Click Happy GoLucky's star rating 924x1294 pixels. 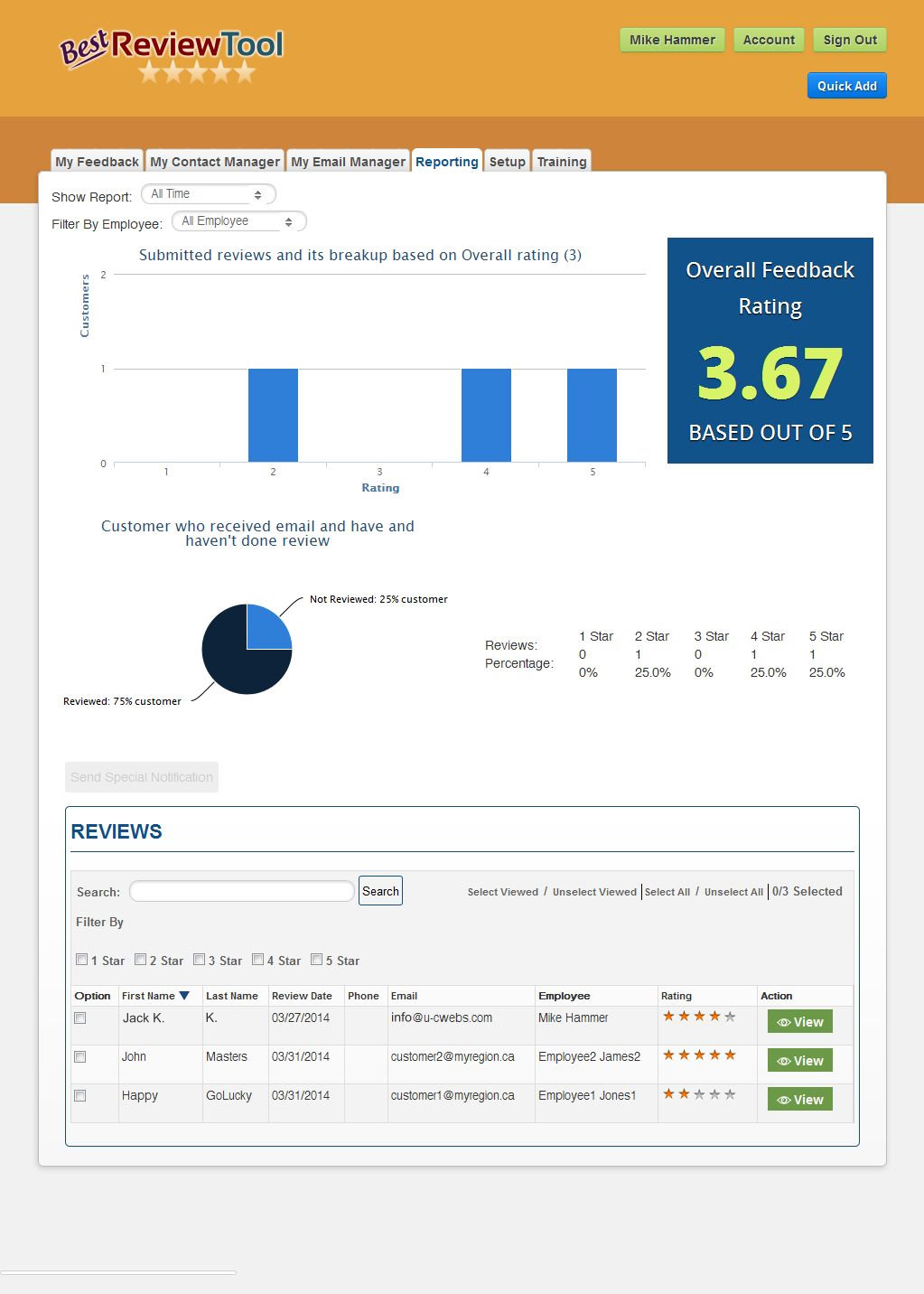[699, 1094]
